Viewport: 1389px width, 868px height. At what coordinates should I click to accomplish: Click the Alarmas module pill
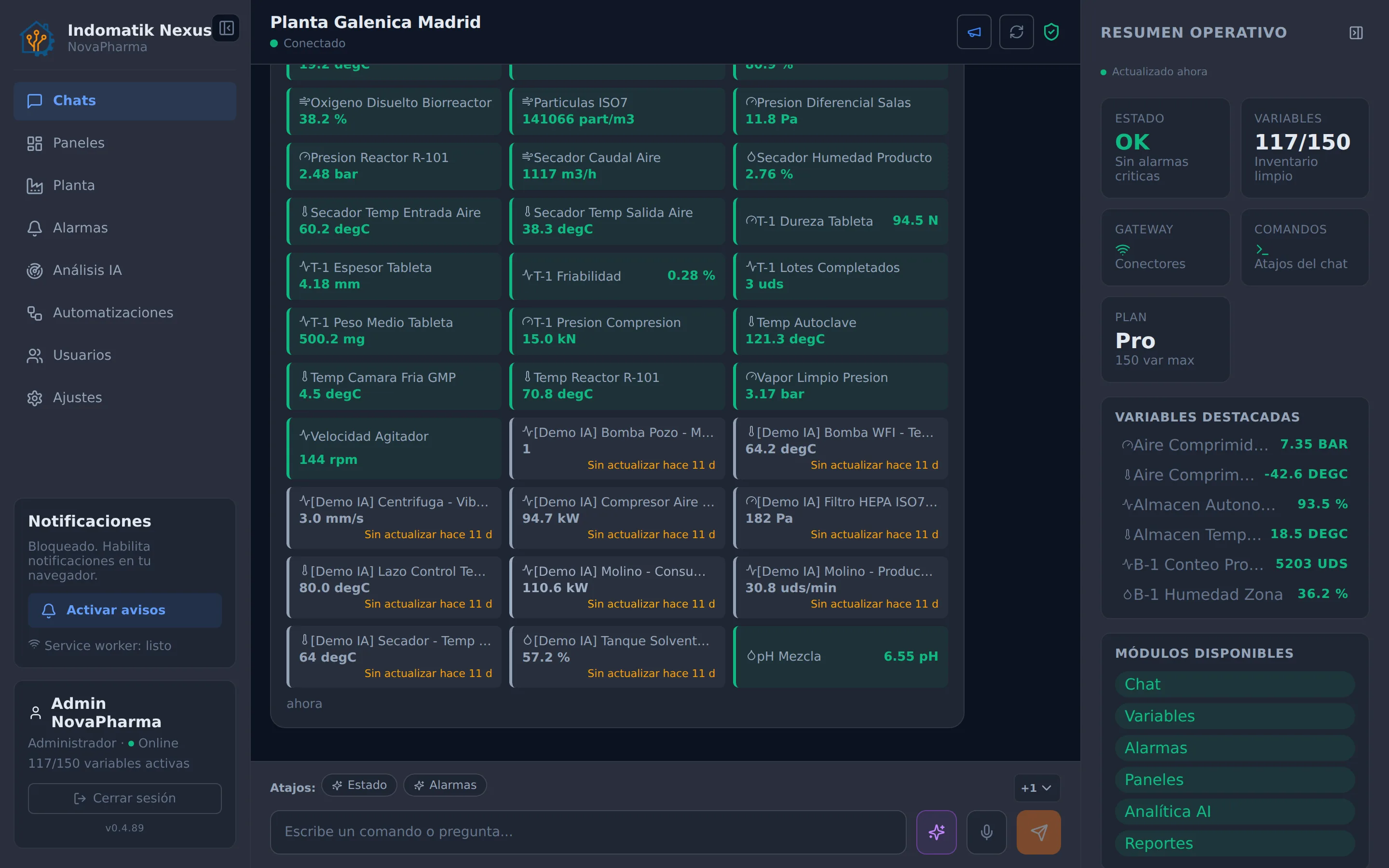[1235, 748]
